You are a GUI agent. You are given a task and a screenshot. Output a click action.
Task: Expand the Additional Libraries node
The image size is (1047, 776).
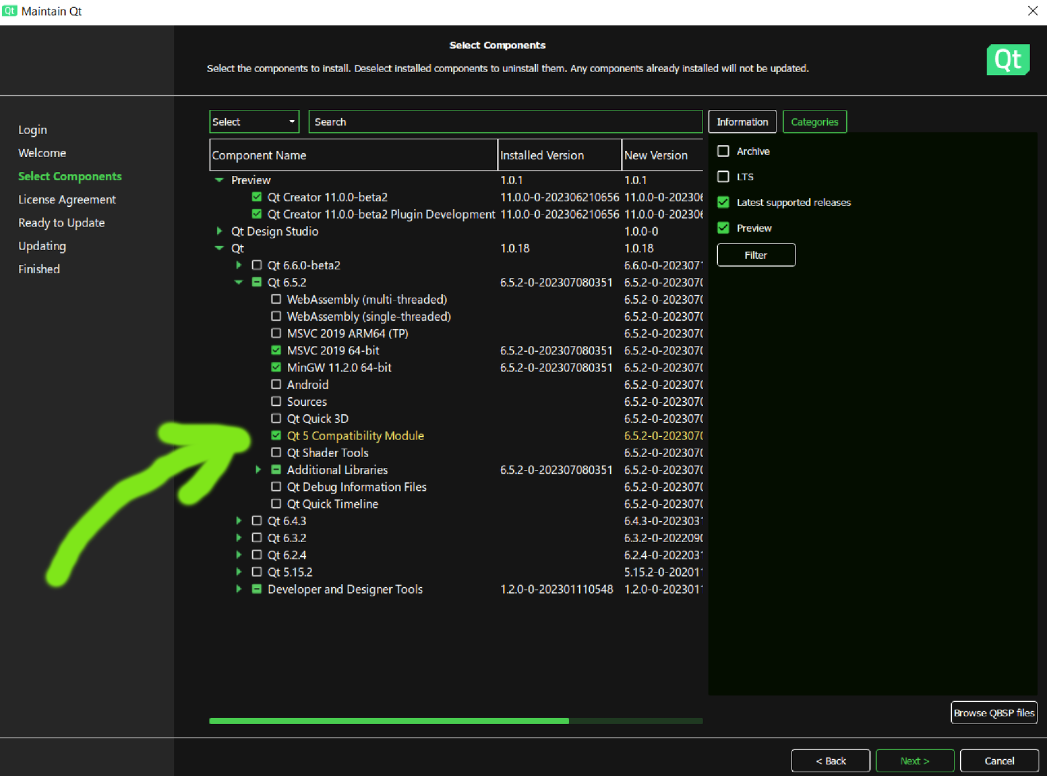point(258,469)
